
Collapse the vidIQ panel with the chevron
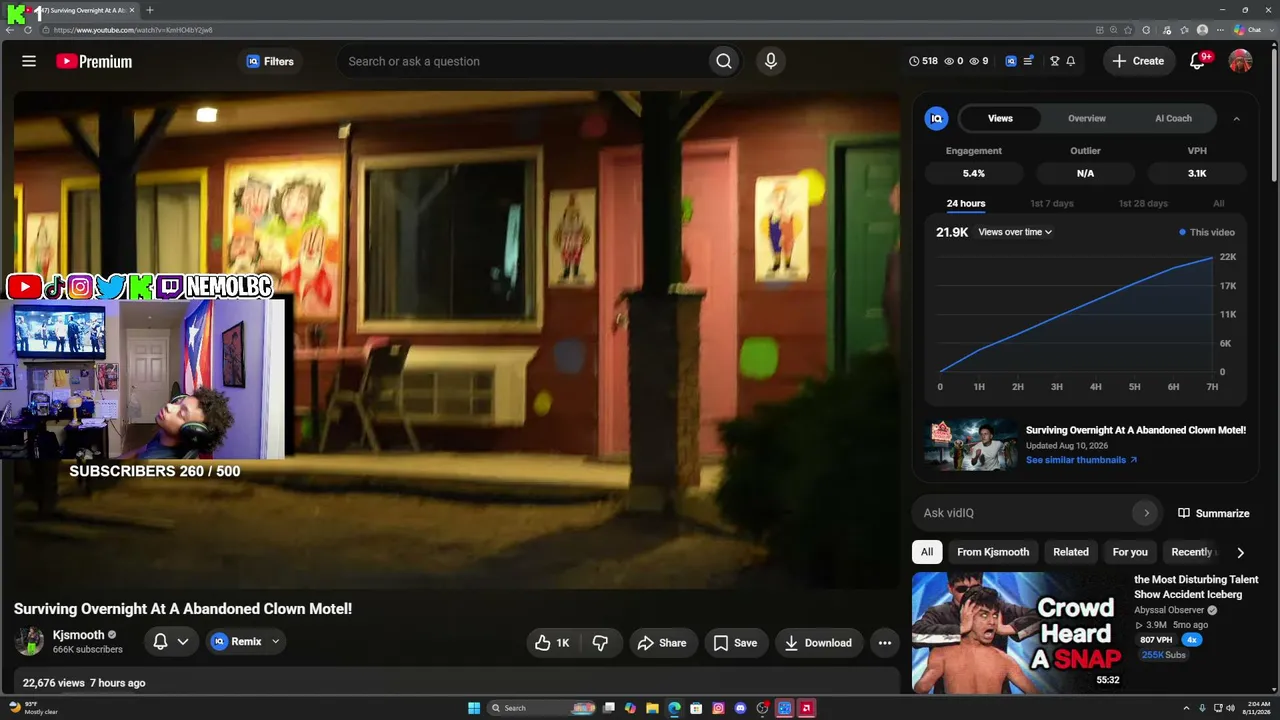coord(1236,118)
